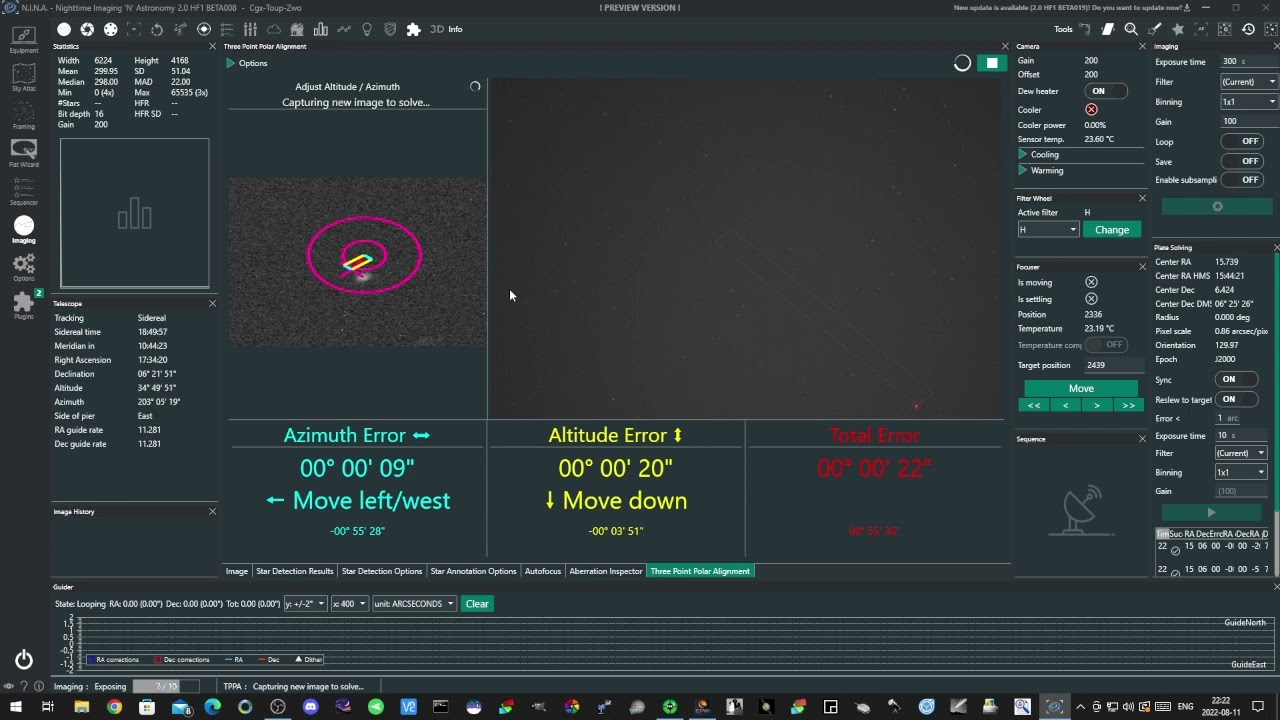Open the guider y-scale dropdown
1280x720 pixels.
(305, 604)
